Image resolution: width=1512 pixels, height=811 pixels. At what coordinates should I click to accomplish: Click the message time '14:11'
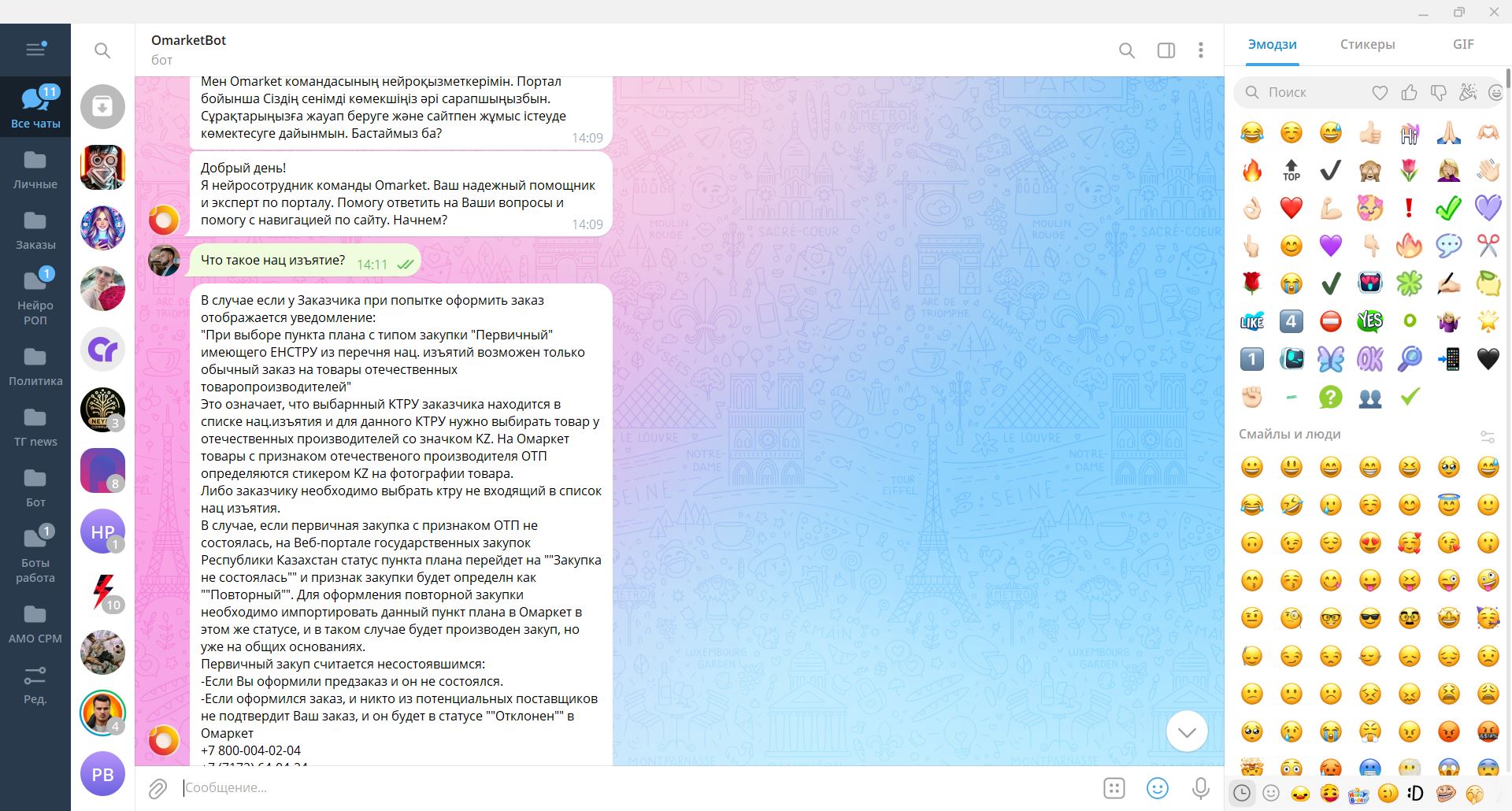372,265
